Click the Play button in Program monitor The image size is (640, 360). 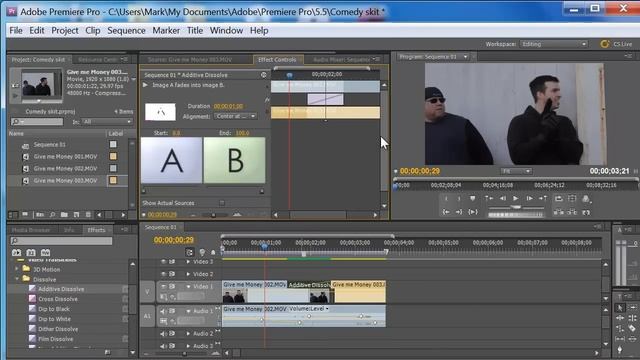click(516, 198)
